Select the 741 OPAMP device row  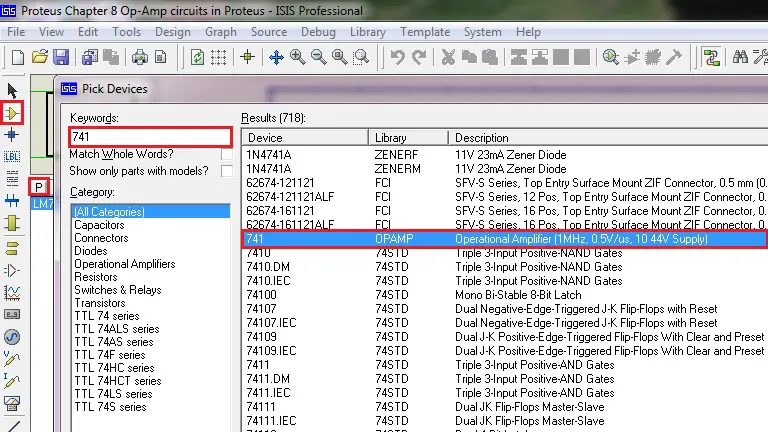click(x=505, y=239)
